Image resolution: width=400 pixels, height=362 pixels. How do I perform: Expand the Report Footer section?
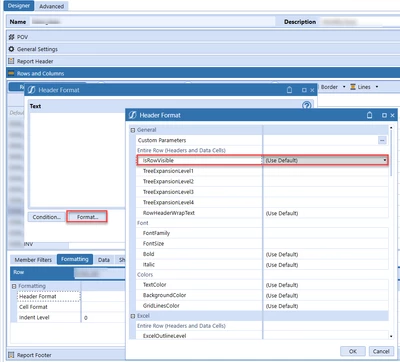tap(67, 355)
